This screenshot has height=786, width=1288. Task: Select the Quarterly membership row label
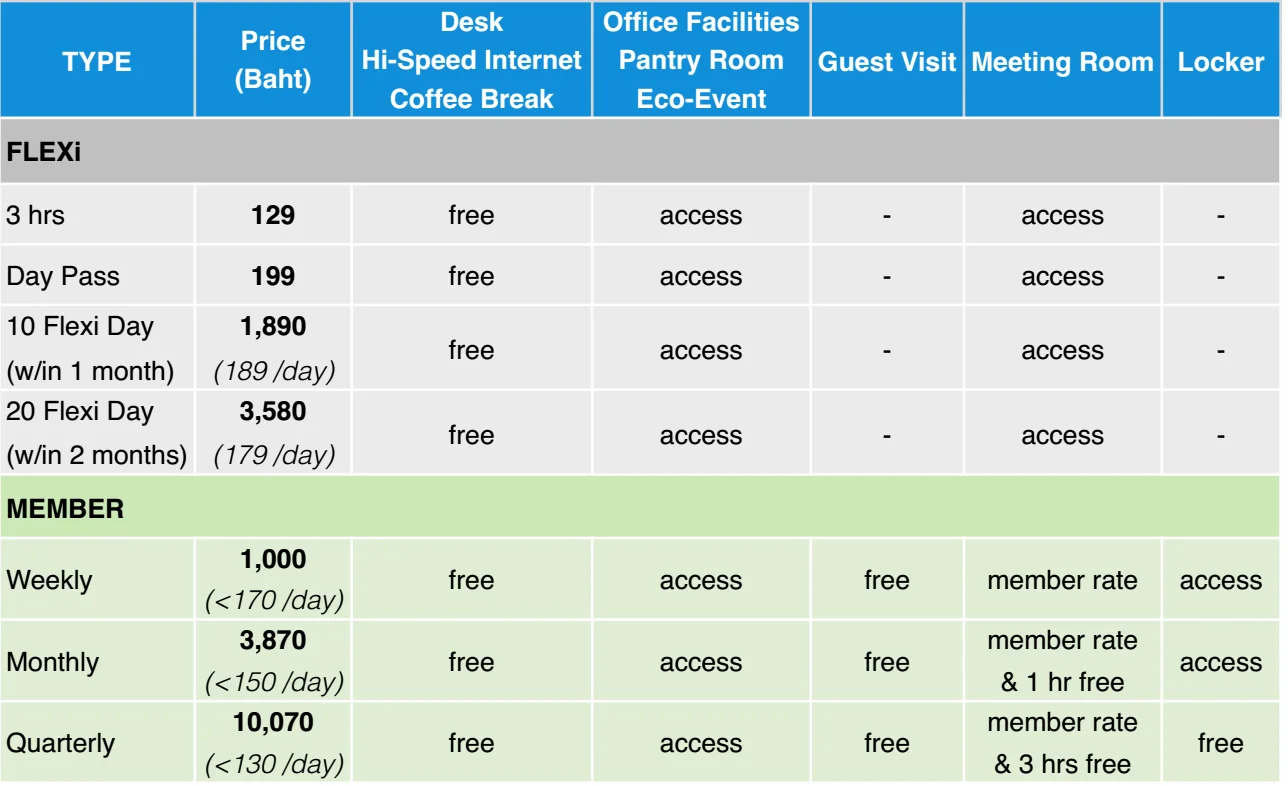tap(60, 743)
